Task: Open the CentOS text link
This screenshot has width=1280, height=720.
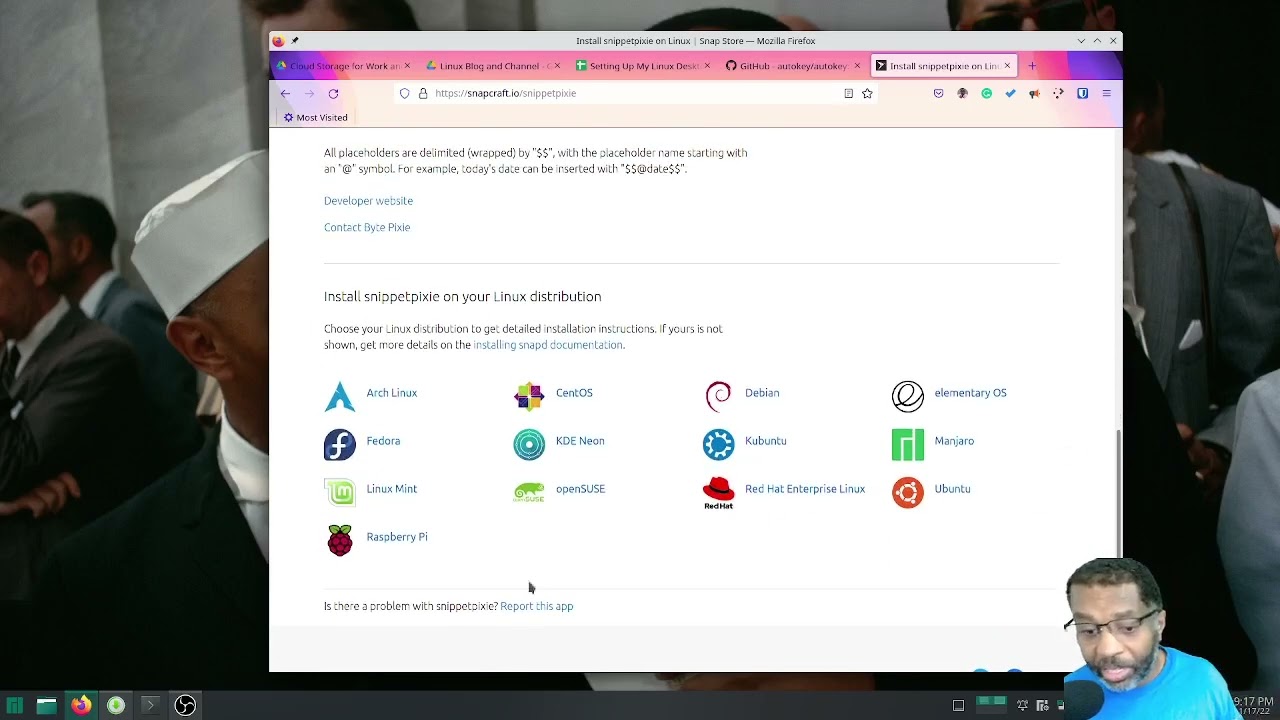Action: [x=574, y=393]
